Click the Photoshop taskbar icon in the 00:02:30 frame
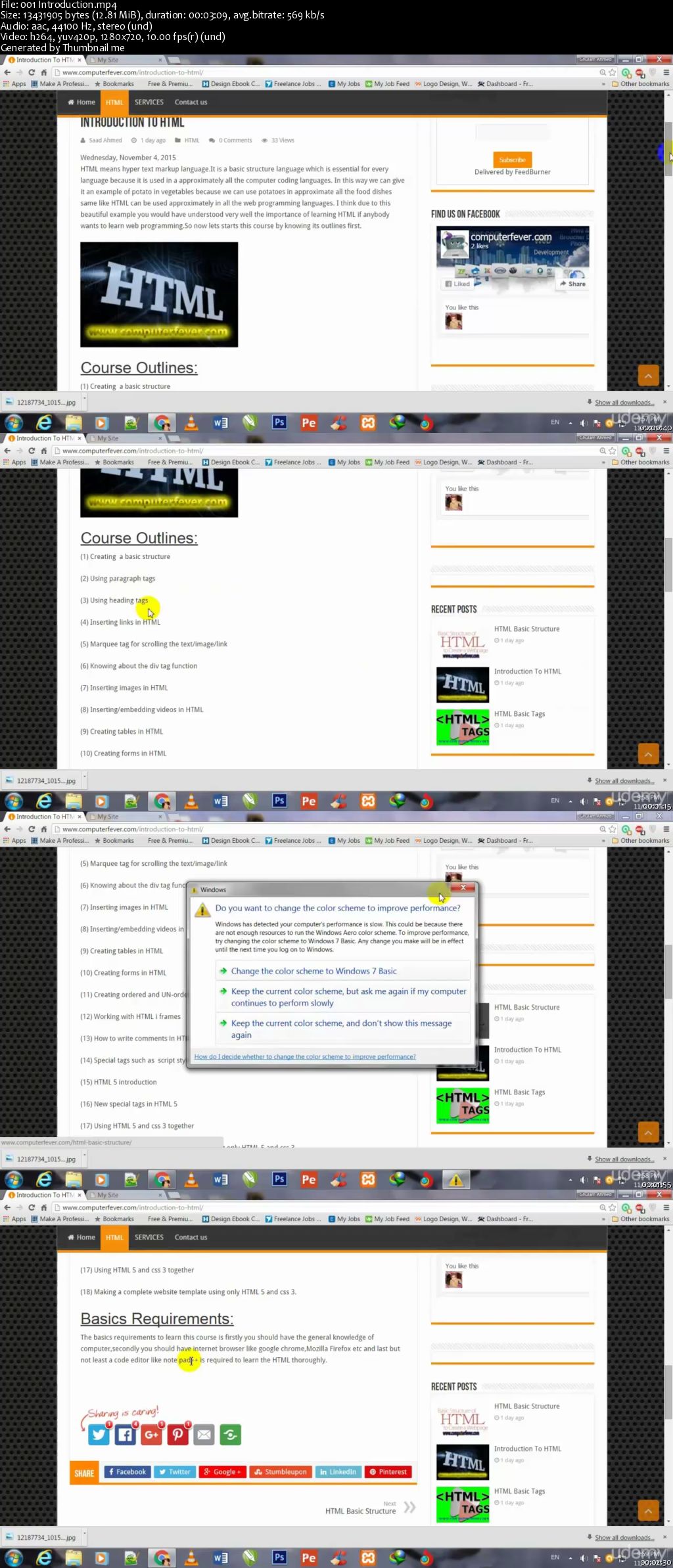The height and width of the screenshot is (1568, 673). (x=279, y=1557)
